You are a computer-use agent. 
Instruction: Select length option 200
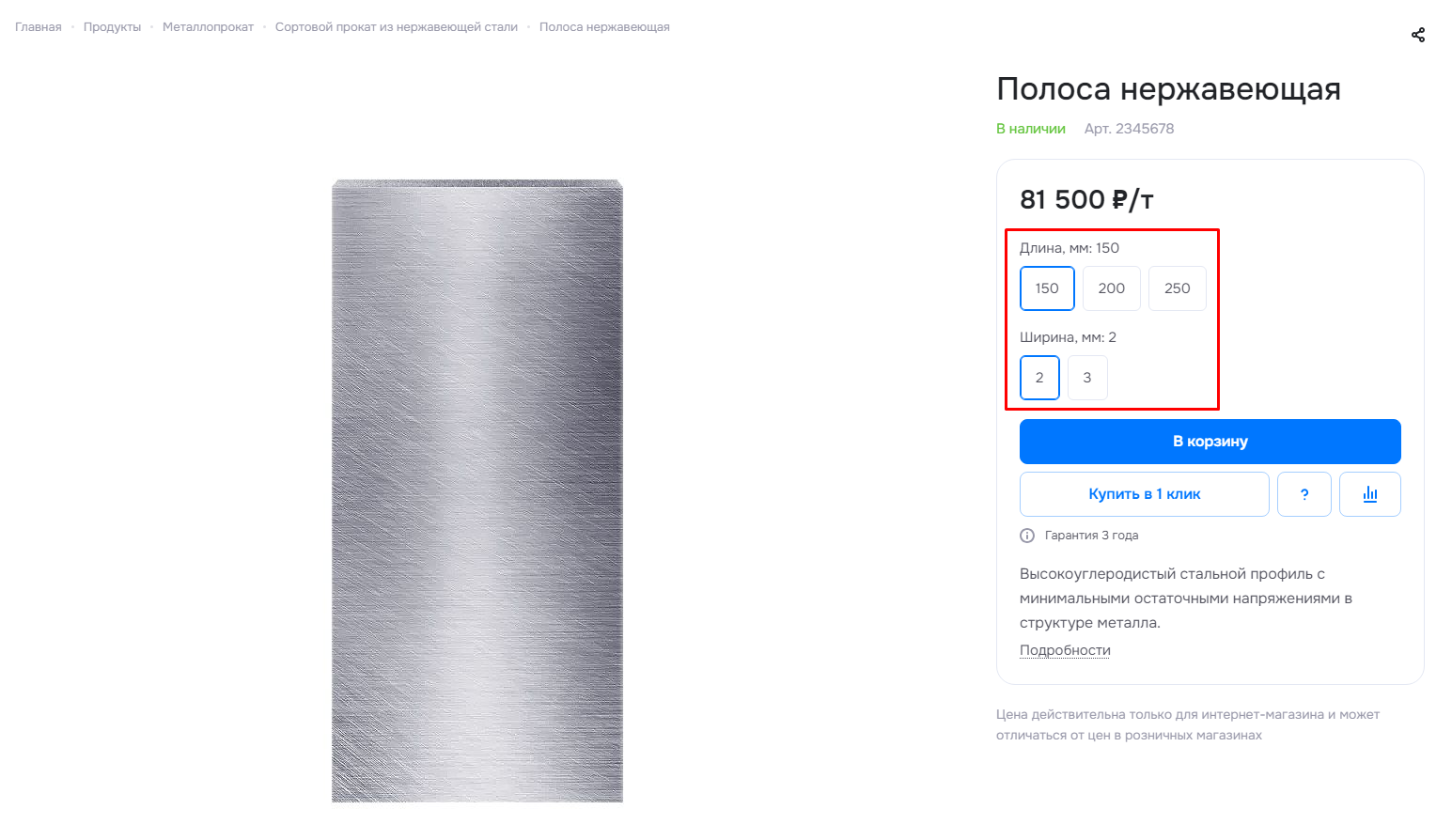tap(1112, 288)
